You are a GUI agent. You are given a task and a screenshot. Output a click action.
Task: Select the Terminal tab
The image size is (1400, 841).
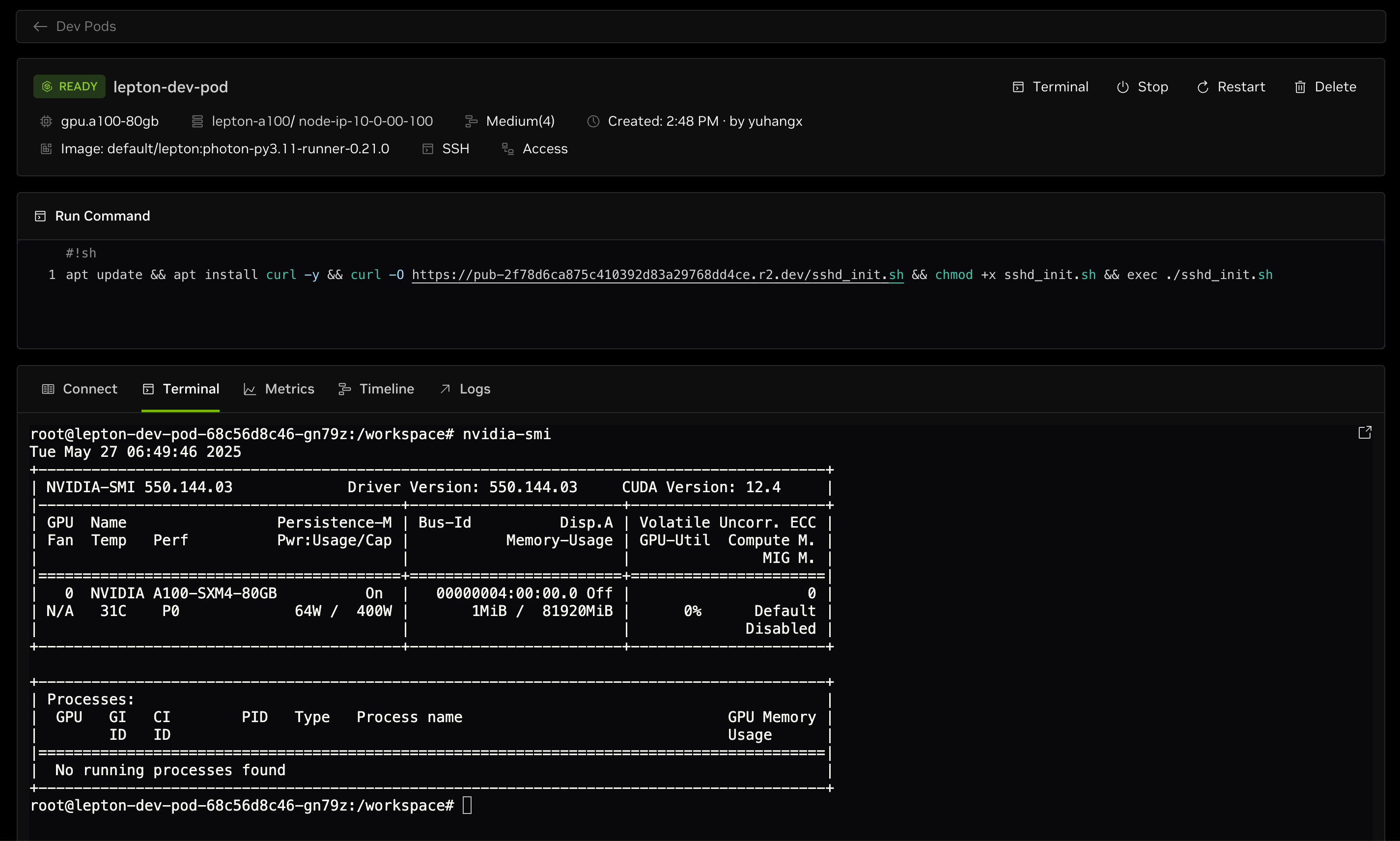[180, 389]
